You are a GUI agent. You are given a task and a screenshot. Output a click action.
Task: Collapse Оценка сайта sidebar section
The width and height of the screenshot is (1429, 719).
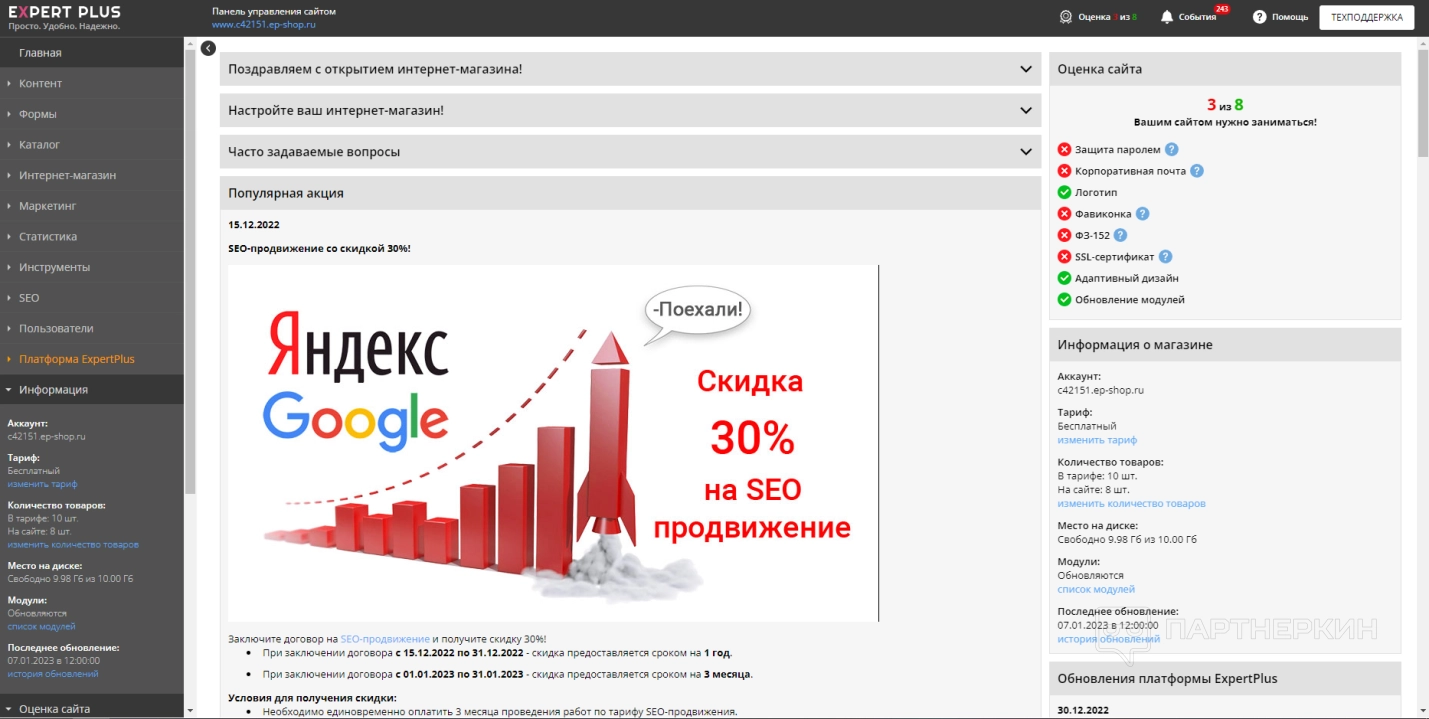[91, 708]
